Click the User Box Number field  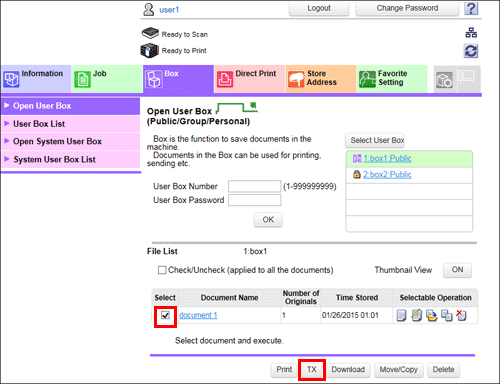254,186
